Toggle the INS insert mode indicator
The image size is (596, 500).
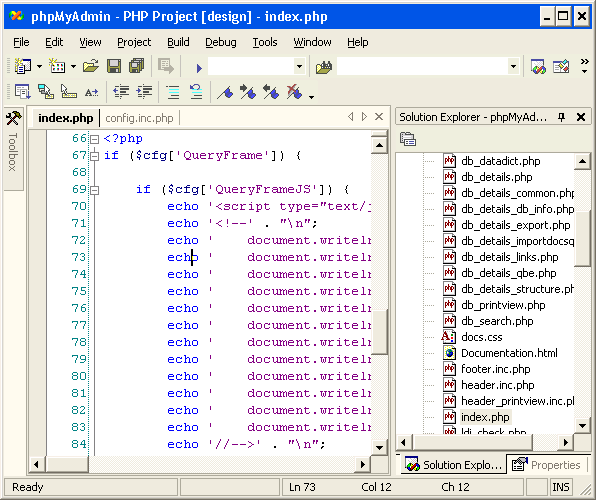[561, 487]
